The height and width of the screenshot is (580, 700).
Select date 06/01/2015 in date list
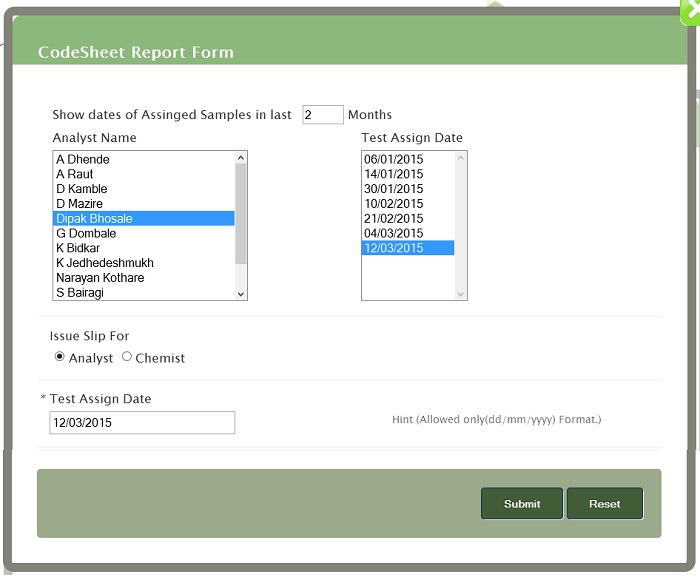pyautogui.click(x=393, y=159)
